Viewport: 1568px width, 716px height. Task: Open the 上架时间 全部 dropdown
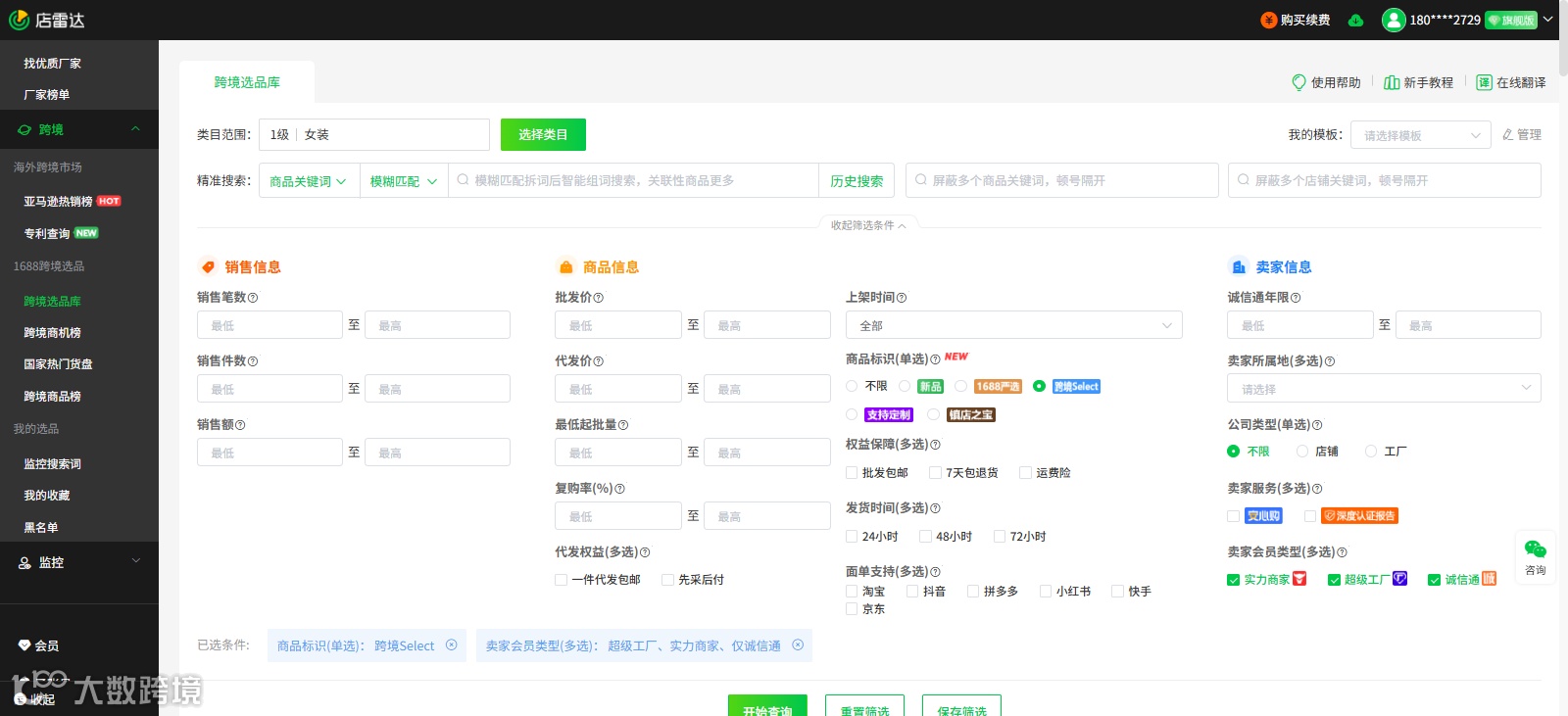(x=1014, y=325)
